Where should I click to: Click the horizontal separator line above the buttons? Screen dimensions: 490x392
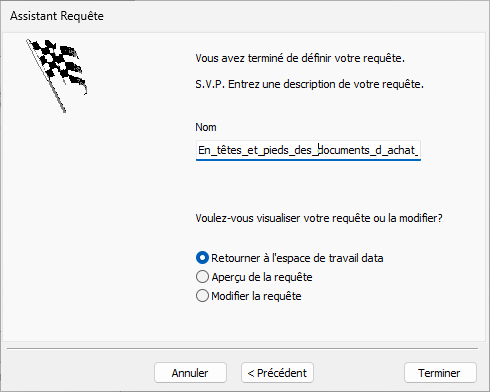242,349
